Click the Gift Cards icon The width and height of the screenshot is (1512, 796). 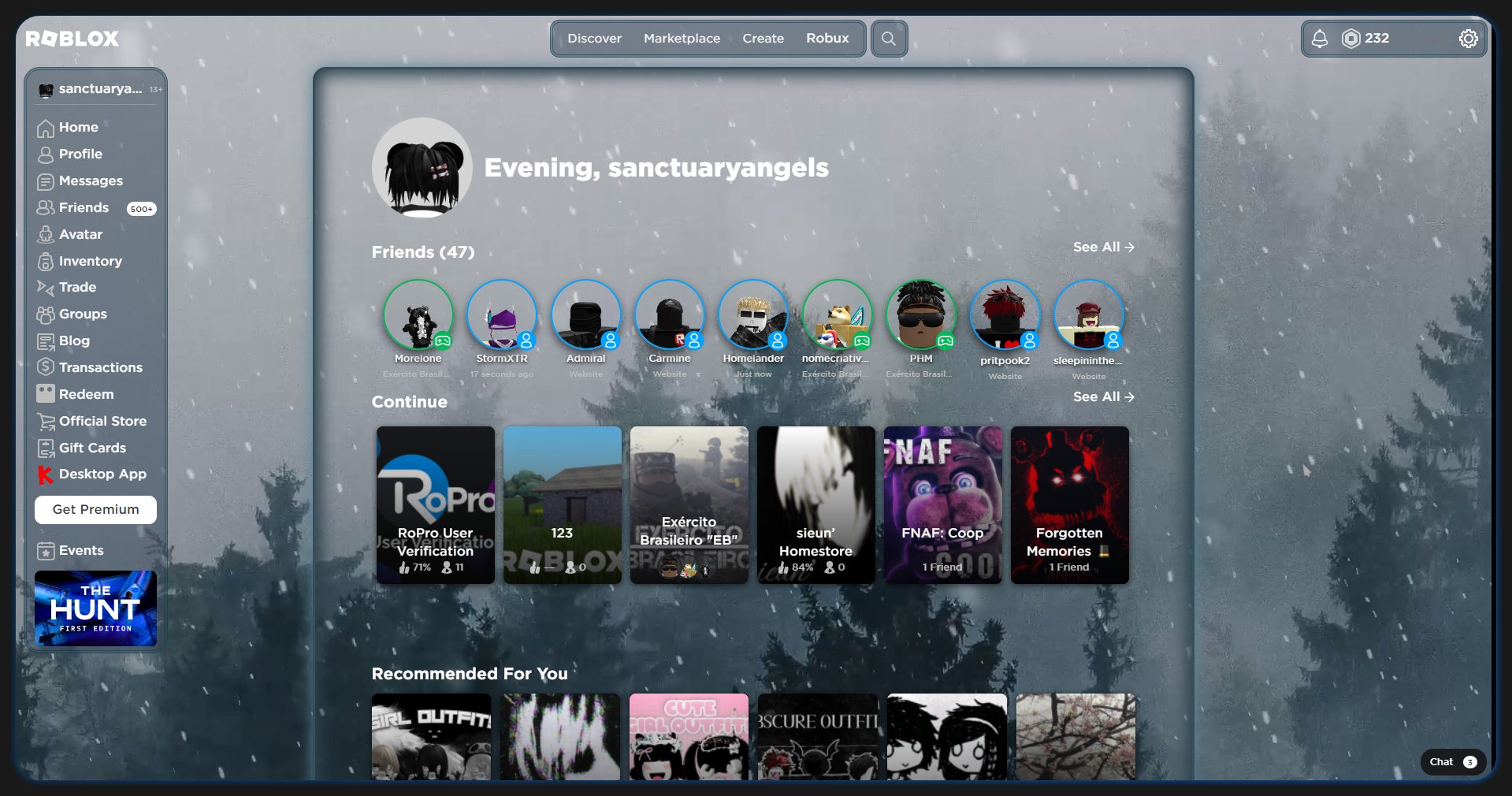[46, 448]
